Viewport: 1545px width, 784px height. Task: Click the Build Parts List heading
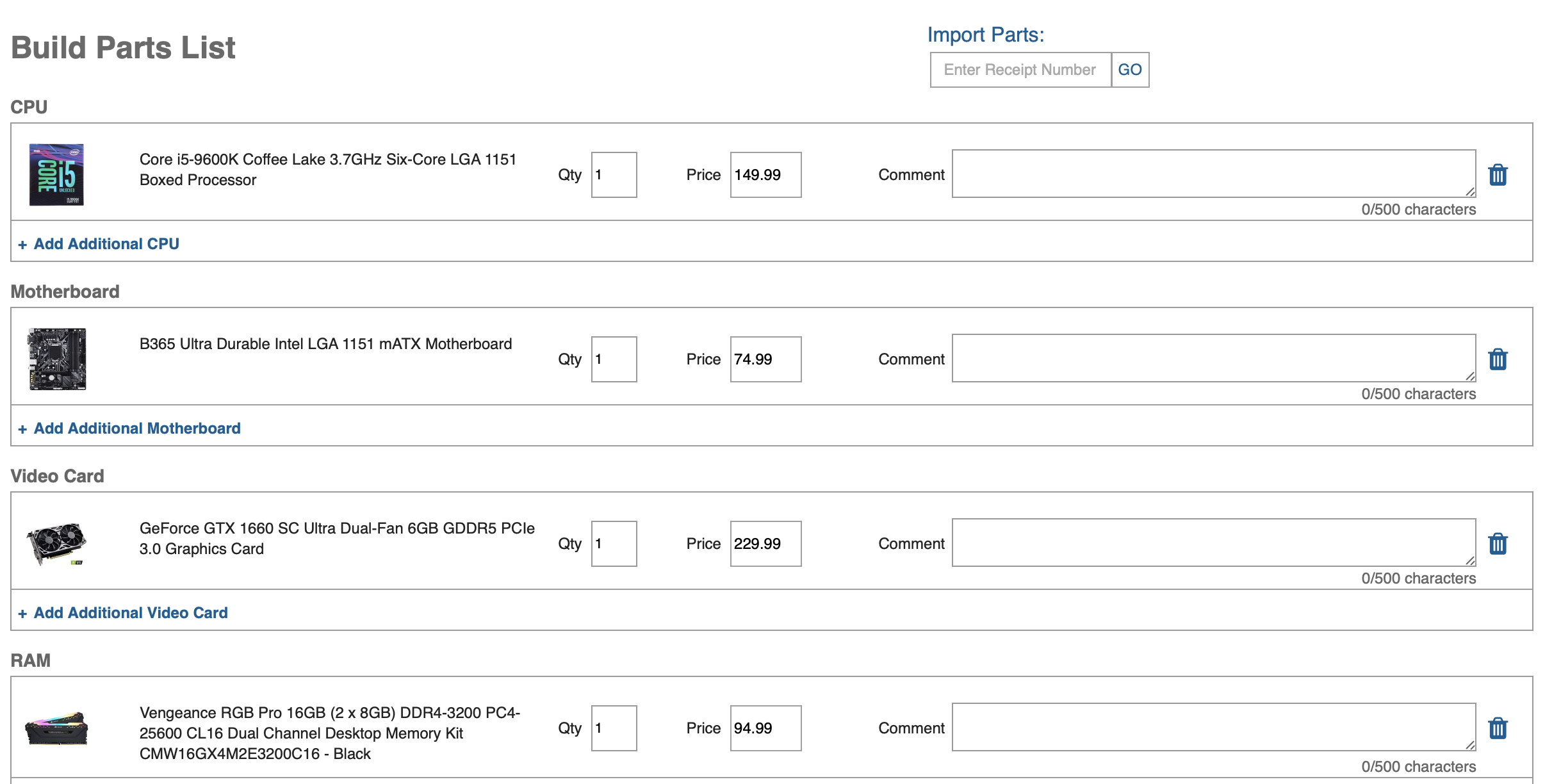click(123, 47)
